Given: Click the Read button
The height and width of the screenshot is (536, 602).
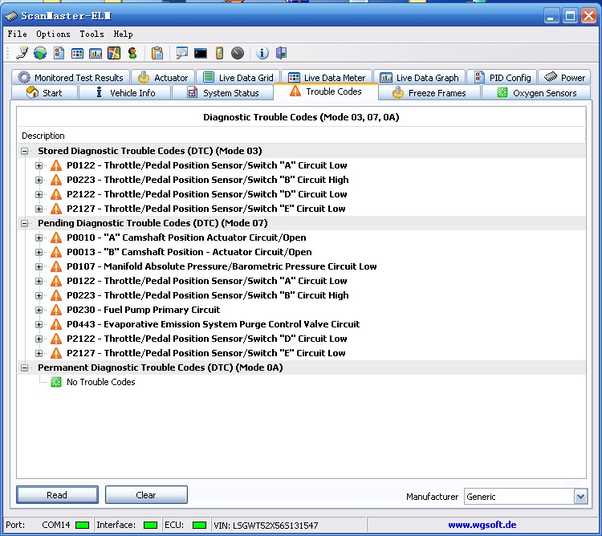Looking at the screenshot, I should pos(57,495).
